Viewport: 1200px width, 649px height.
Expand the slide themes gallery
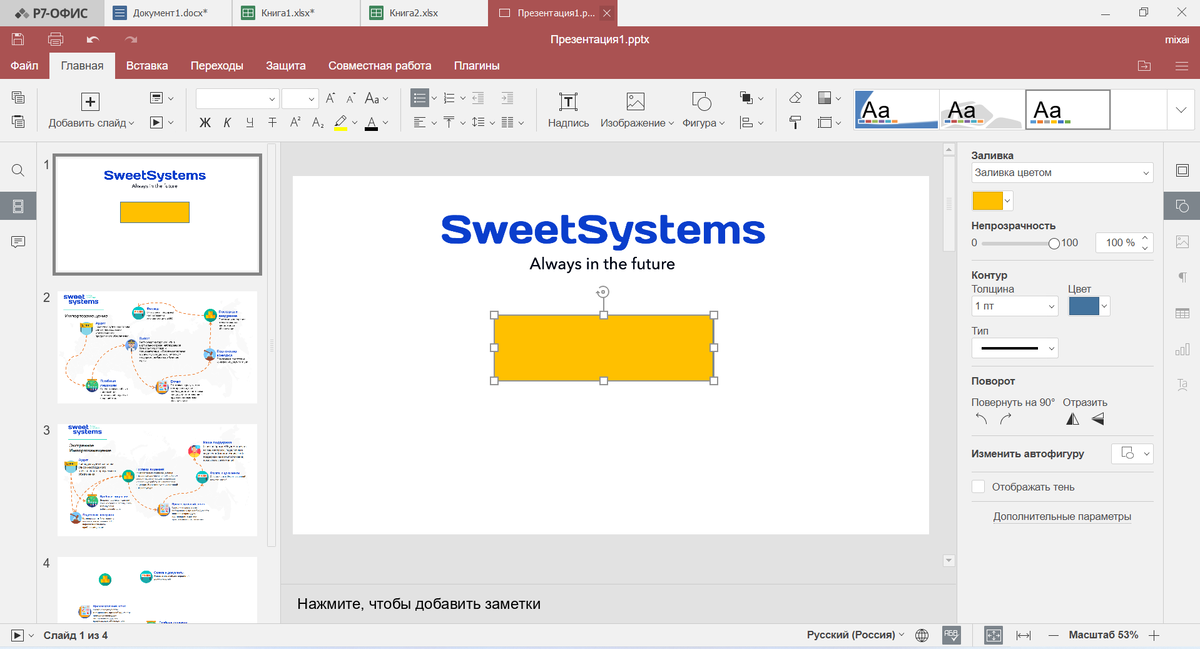coord(1183,110)
